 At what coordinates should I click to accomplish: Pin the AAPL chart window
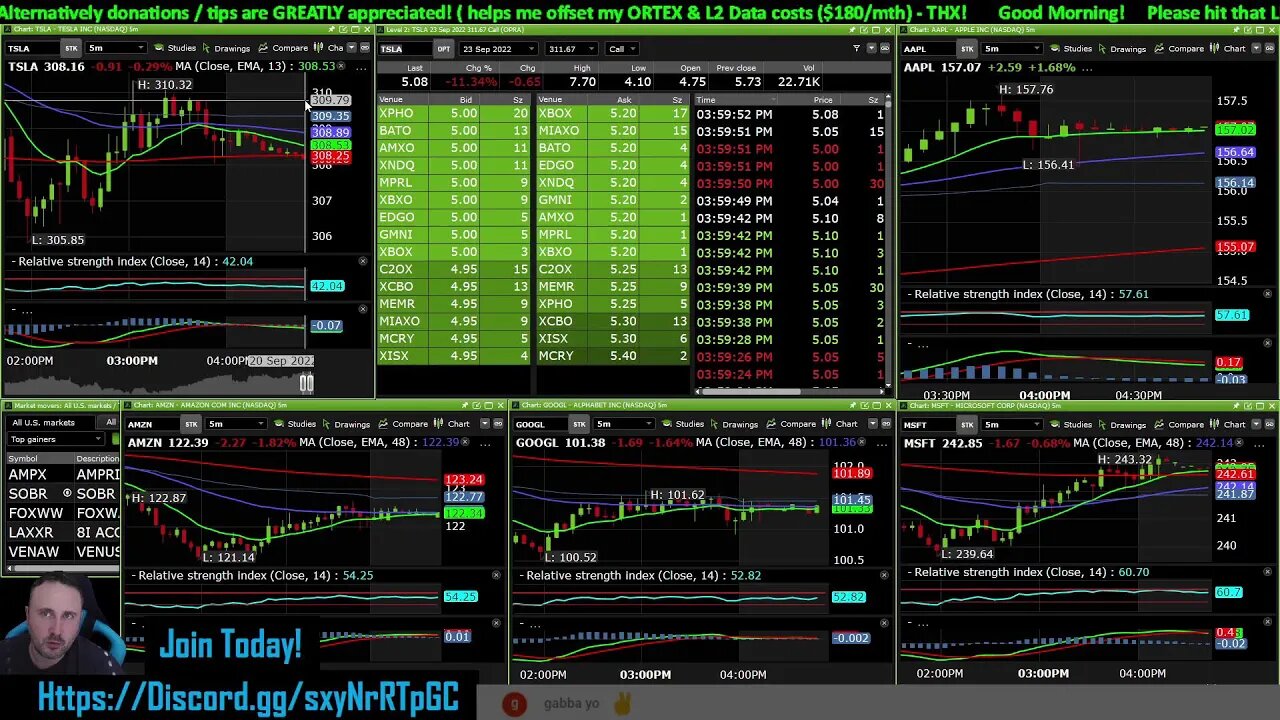pyautogui.click(x=1236, y=30)
